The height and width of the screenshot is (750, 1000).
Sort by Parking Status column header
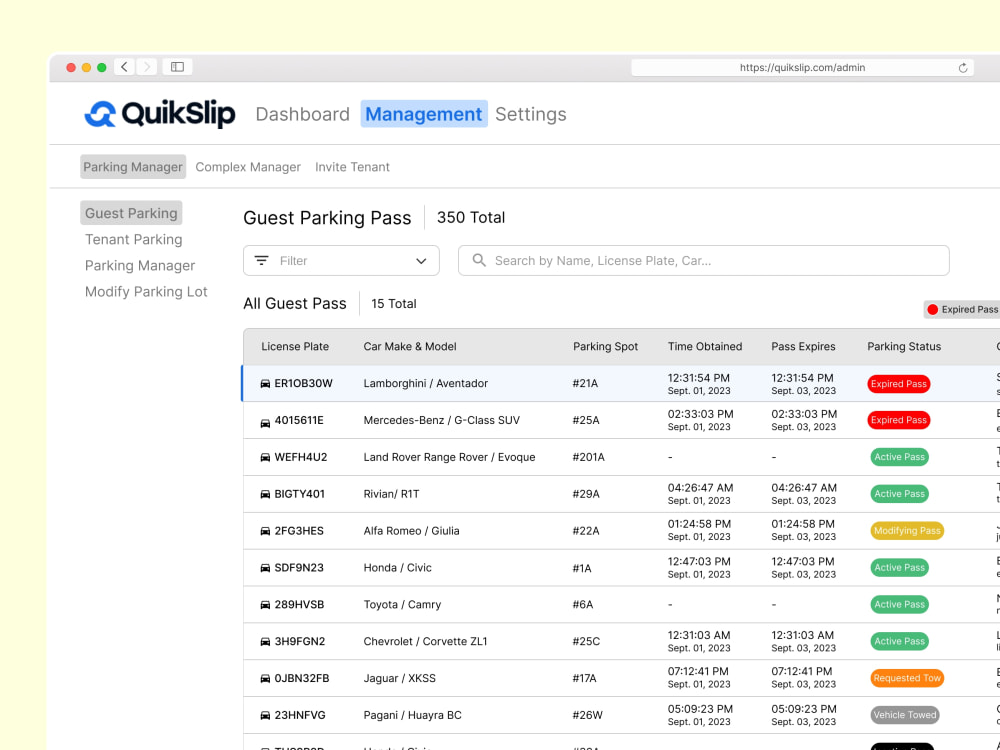pos(904,346)
